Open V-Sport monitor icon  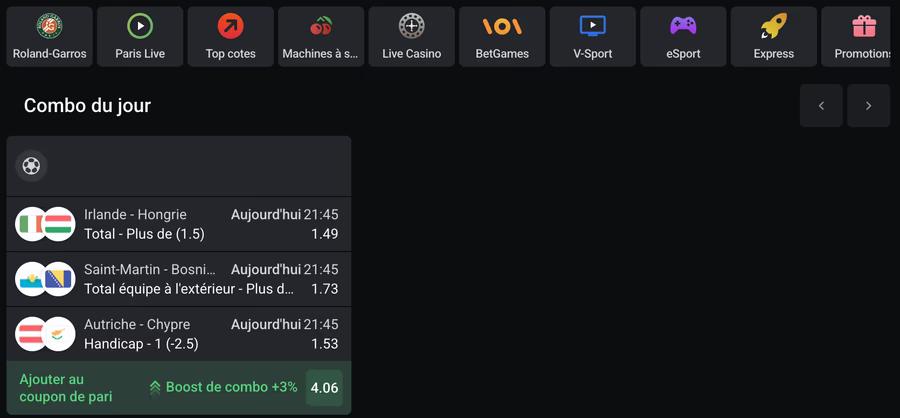click(x=593, y=26)
